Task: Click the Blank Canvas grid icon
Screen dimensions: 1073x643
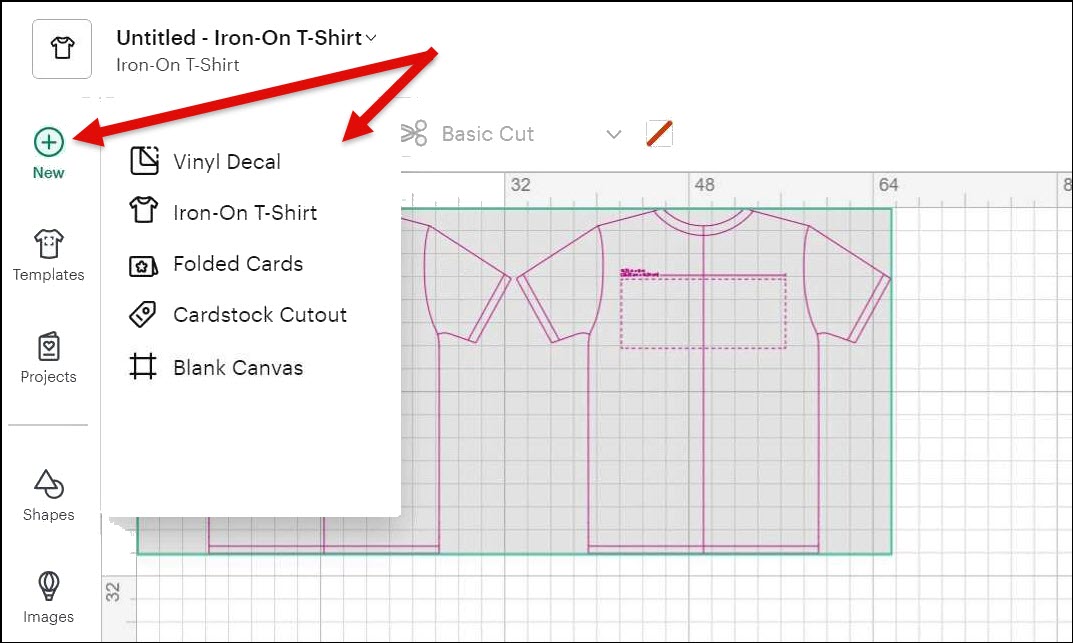Action: pos(144,367)
